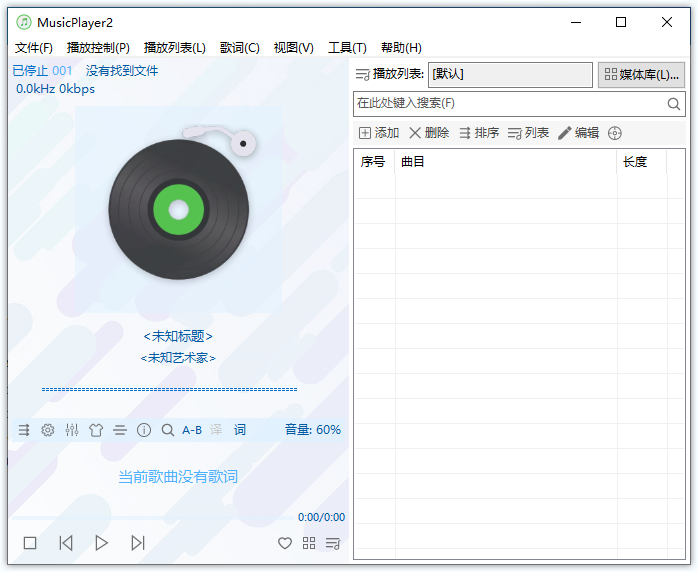Open the 列表 playlist options
This screenshot has width=698, height=572.
(x=528, y=133)
